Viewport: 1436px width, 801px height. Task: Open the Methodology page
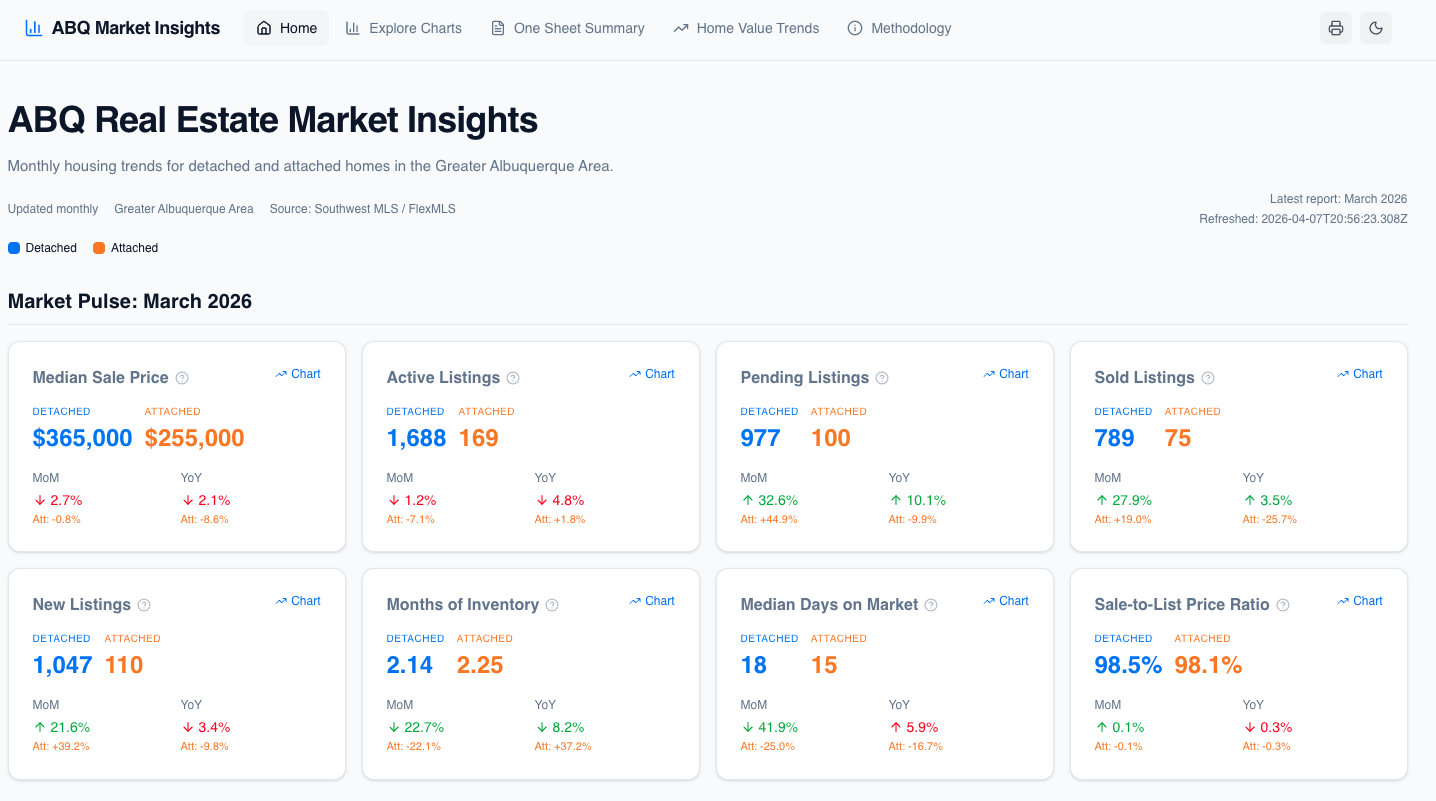[x=899, y=28]
